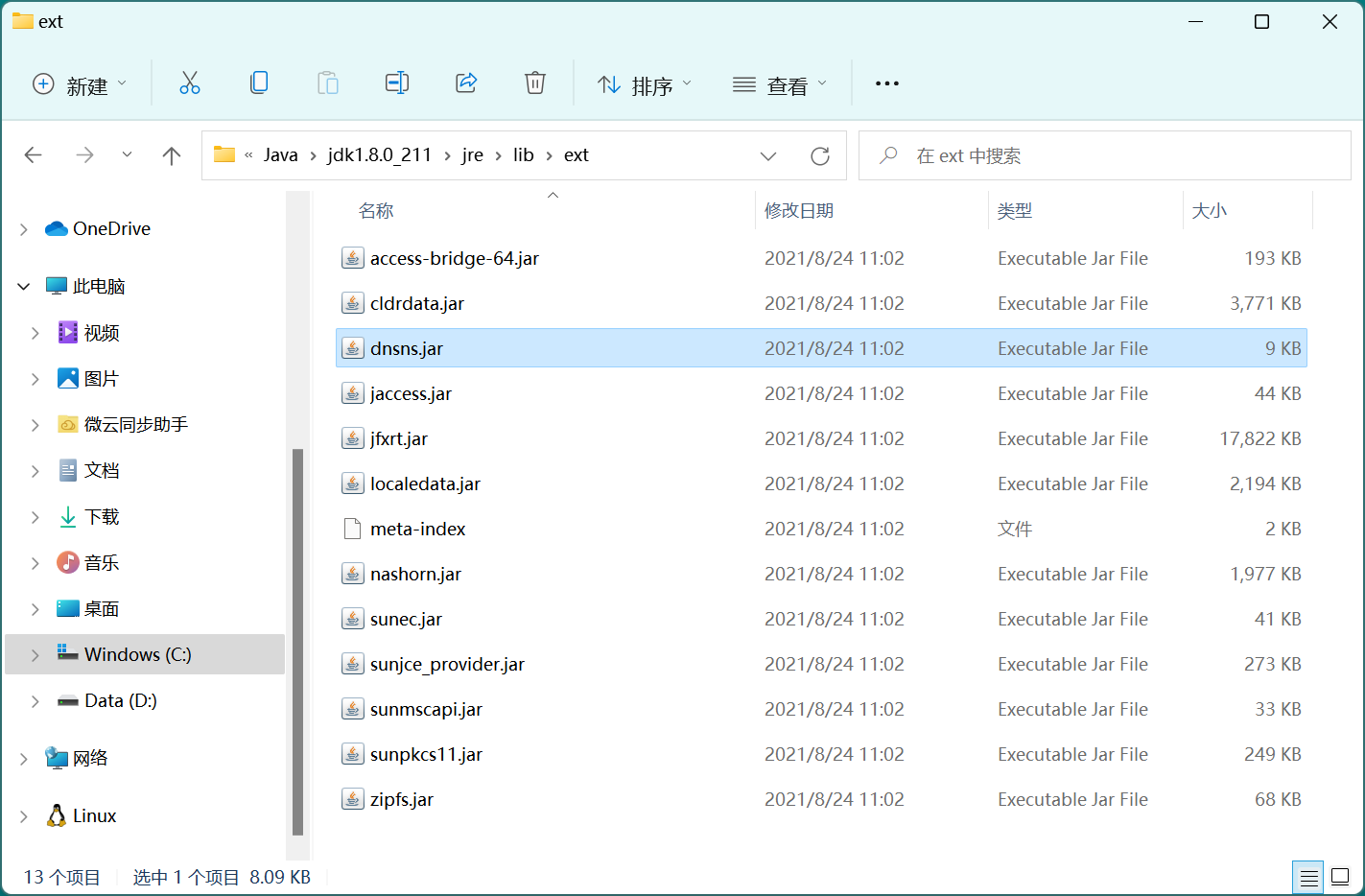Click the search magnifier icon
Screen dimensions: 1365x896
pyautogui.click(x=888, y=155)
